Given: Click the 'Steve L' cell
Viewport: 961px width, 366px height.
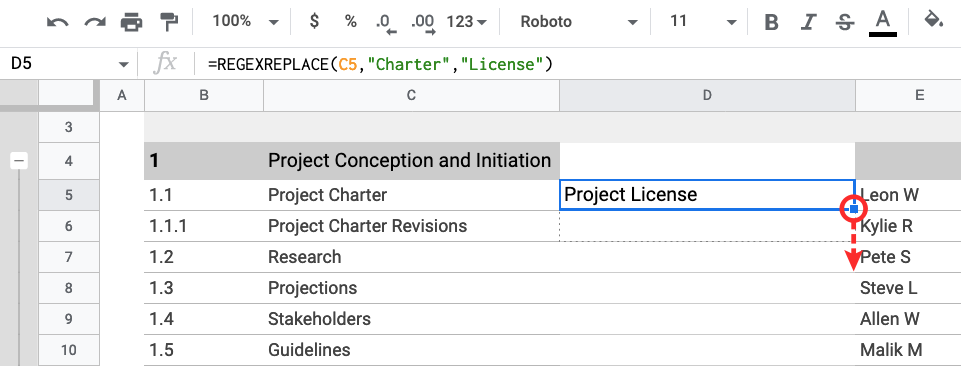Looking at the screenshot, I should click(x=908, y=288).
